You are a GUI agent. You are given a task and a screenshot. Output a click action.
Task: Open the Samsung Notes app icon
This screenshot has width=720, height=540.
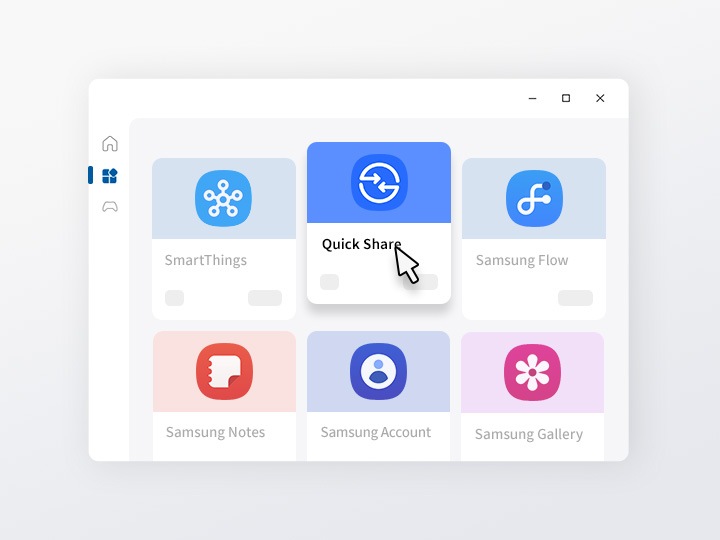pyautogui.click(x=224, y=371)
